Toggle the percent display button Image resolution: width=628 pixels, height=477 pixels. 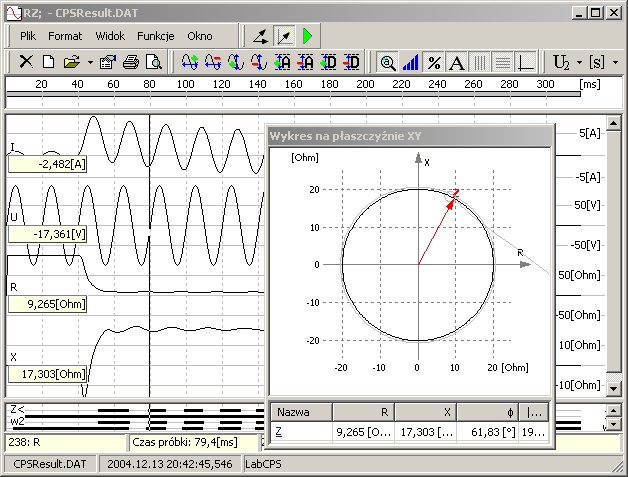click(434, 62)
